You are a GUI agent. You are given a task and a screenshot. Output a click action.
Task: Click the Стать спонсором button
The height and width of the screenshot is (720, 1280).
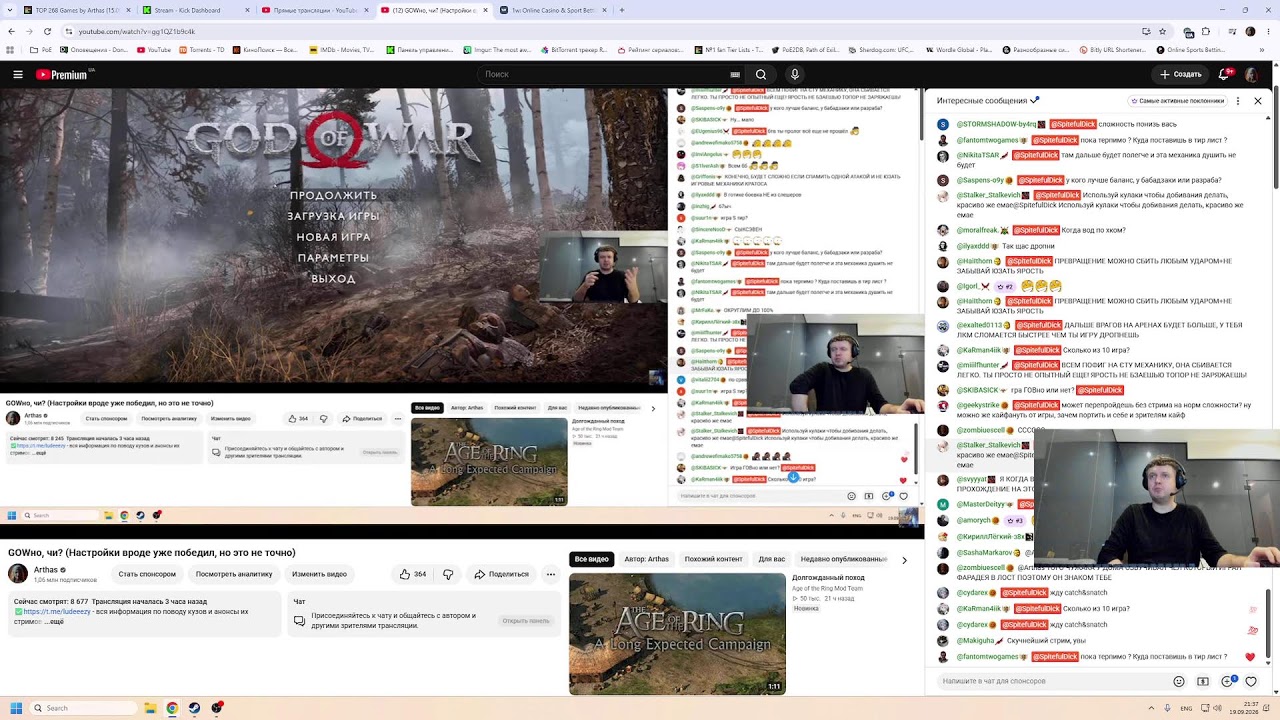pyautogui.click(x=147, y=574)
